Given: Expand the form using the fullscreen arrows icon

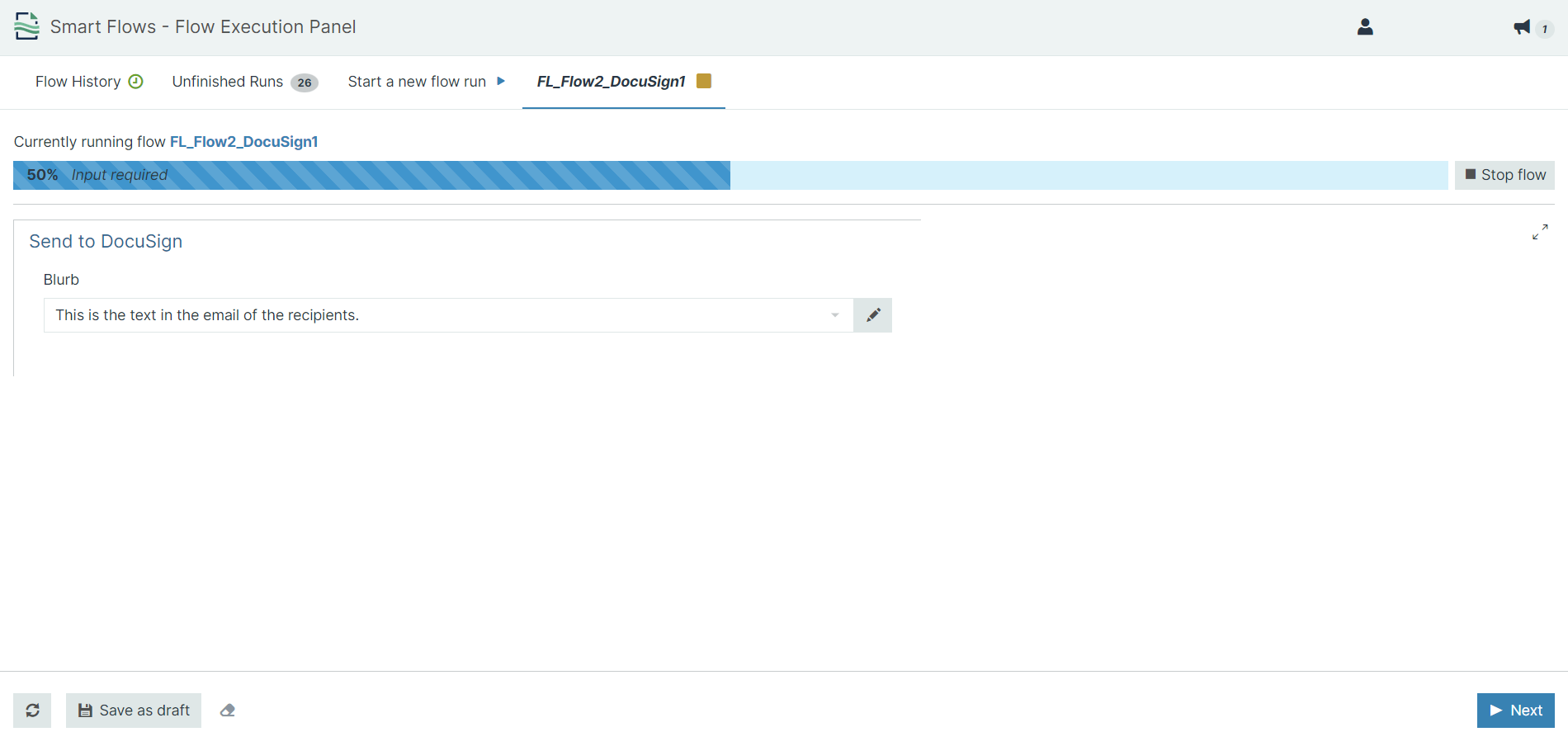Looking at the screenshot, I should pyautogui.click(x=1540, y=233).
